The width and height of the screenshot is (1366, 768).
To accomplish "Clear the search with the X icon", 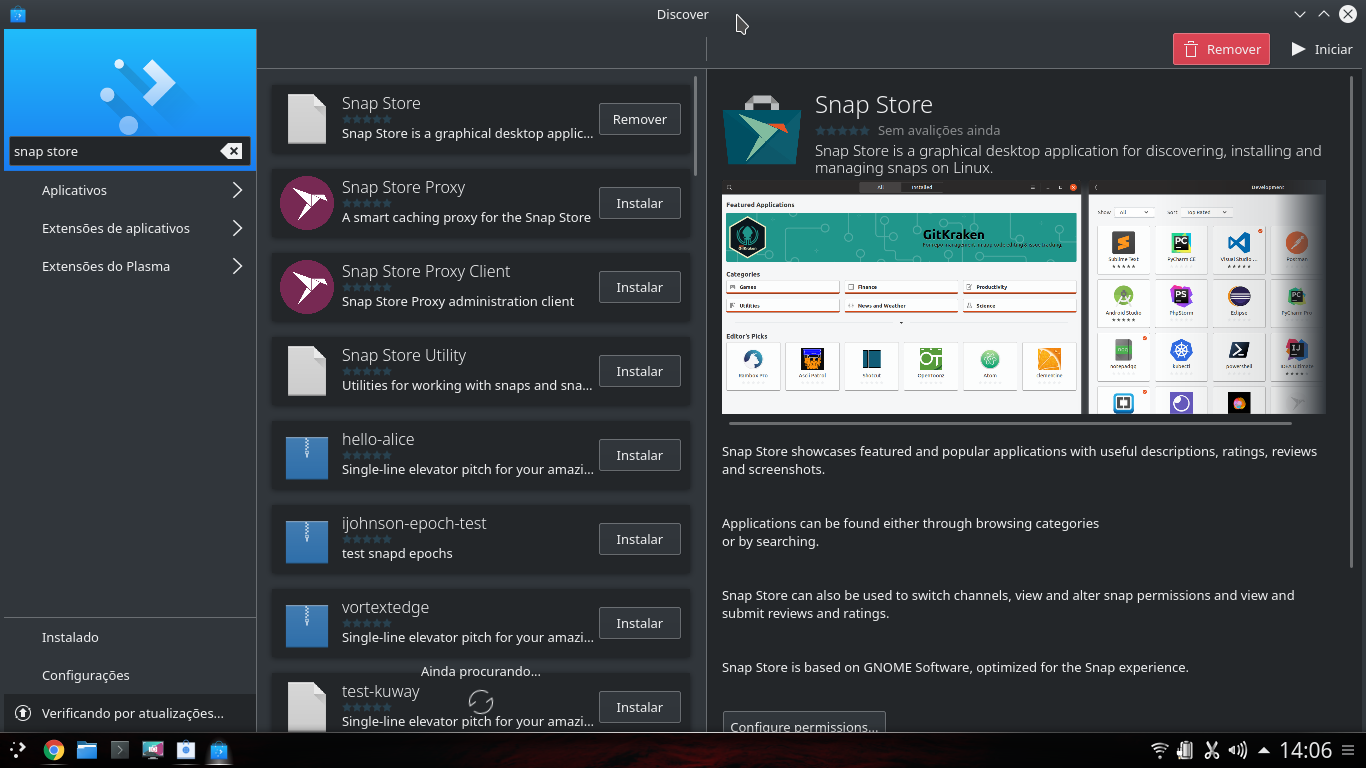I will coord(231,151).
